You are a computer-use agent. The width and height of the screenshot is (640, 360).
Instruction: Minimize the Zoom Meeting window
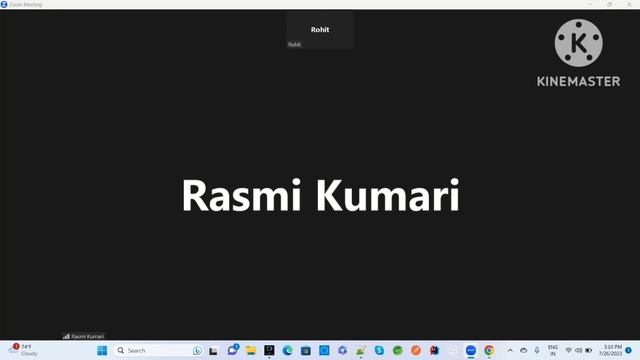click(590, 4)
